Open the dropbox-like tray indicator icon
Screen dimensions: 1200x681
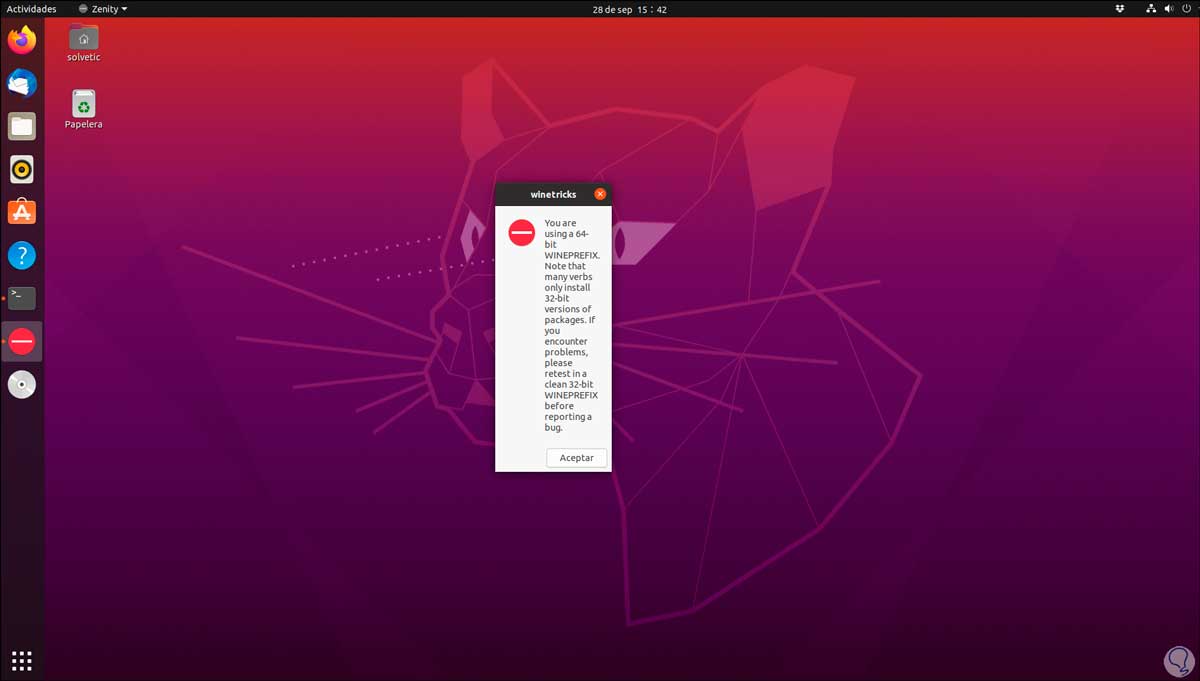(1122, 9)
